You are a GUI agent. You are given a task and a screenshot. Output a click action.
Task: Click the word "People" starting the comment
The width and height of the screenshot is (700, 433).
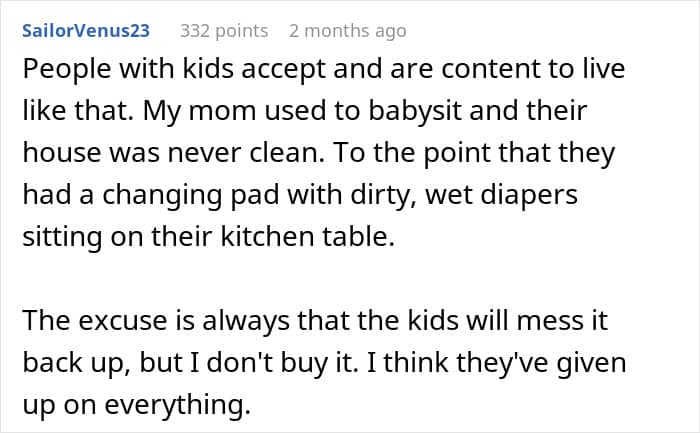tap(67, 70)
